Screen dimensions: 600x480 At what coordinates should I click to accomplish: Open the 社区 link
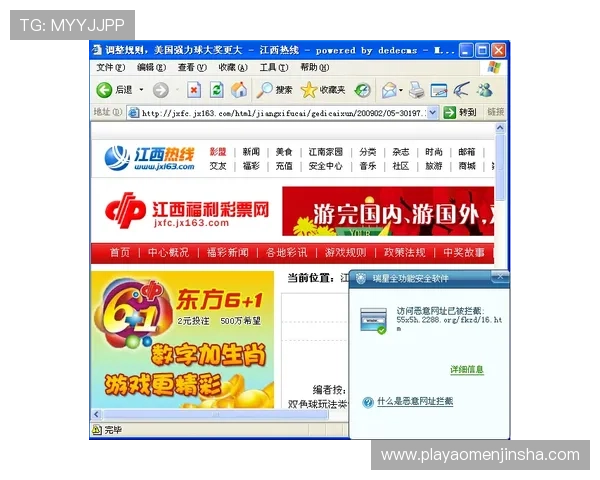point(401,166)
